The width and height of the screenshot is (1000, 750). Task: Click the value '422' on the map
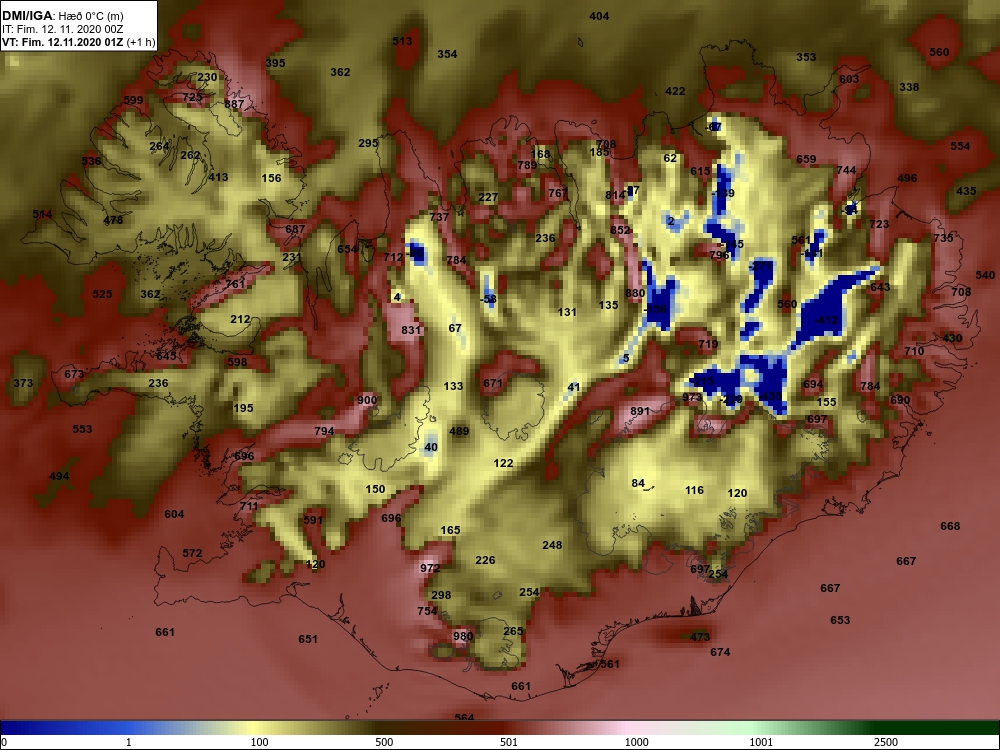[675, 91]
